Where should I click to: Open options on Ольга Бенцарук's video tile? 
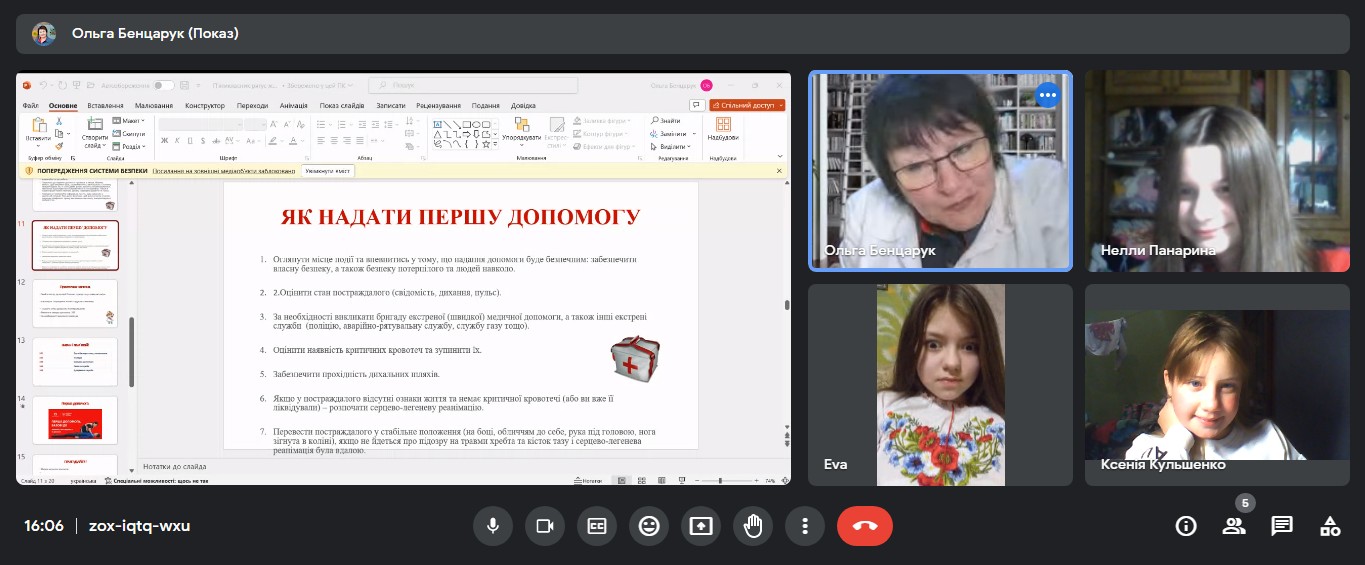point(1046,96)
